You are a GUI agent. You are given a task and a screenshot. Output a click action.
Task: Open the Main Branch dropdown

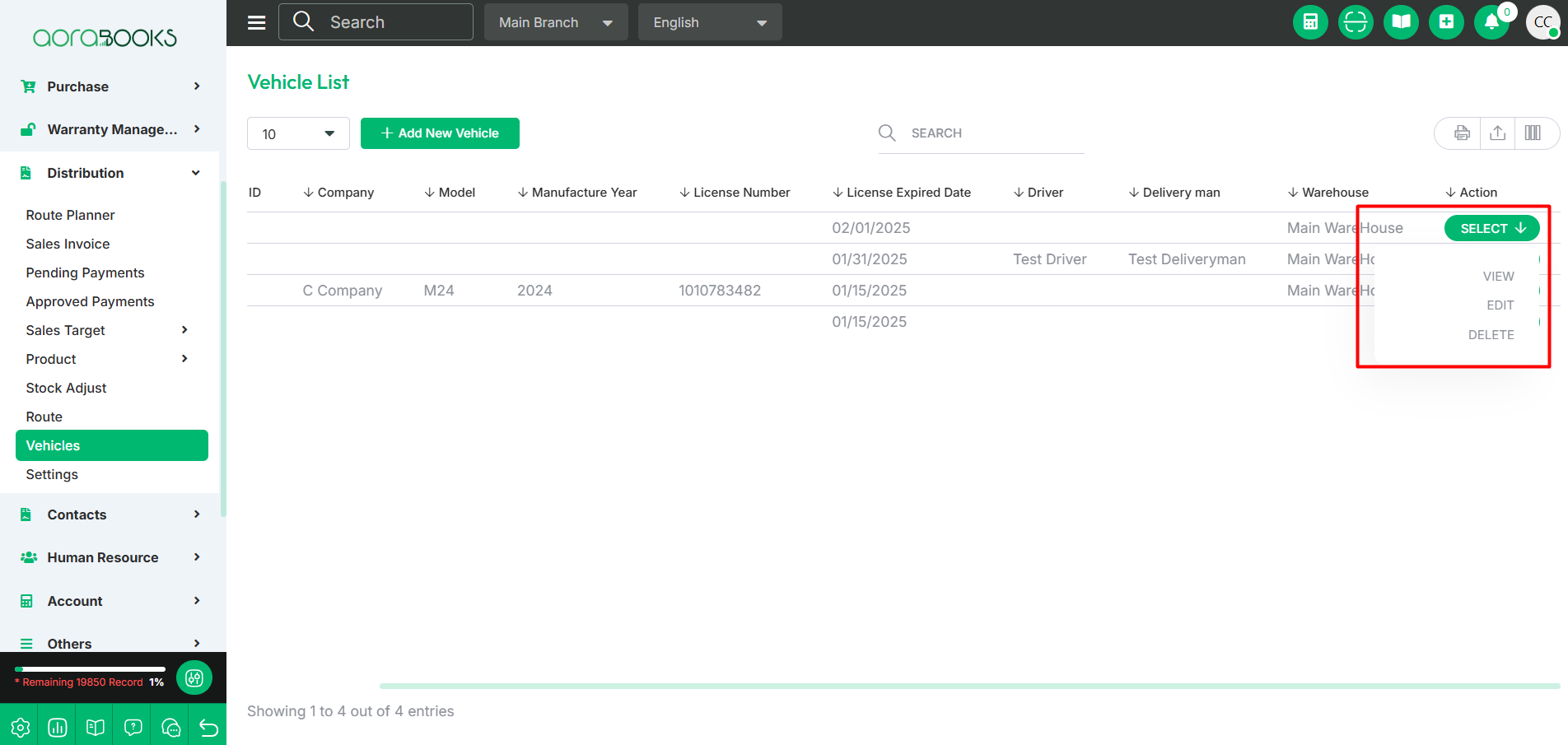(556, 22)
